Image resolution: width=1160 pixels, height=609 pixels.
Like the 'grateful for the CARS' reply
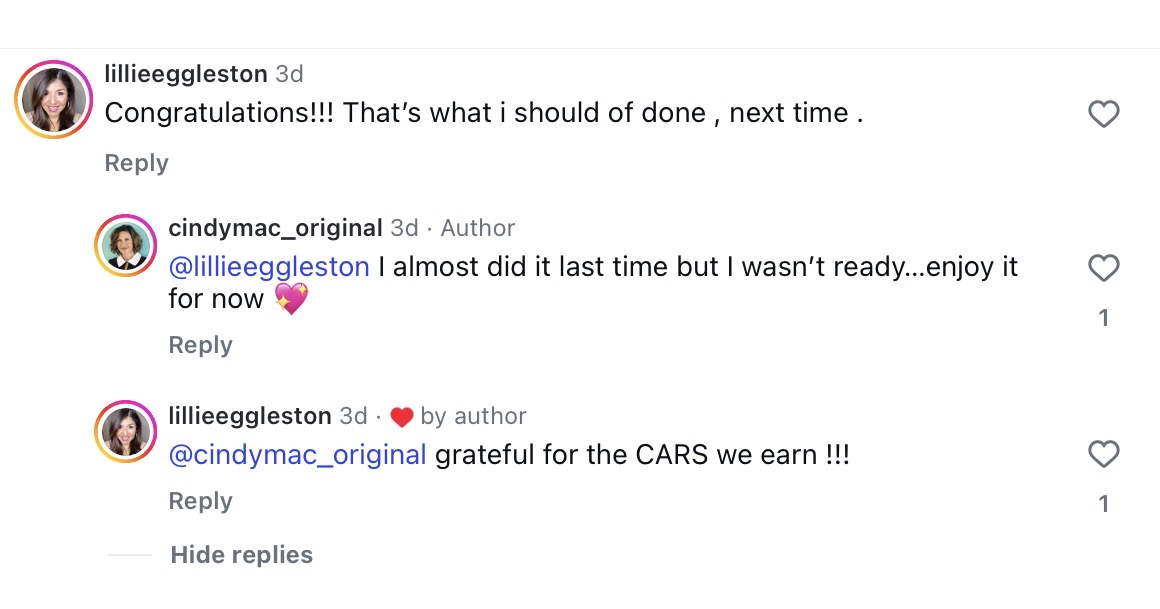pos(1103,455)
